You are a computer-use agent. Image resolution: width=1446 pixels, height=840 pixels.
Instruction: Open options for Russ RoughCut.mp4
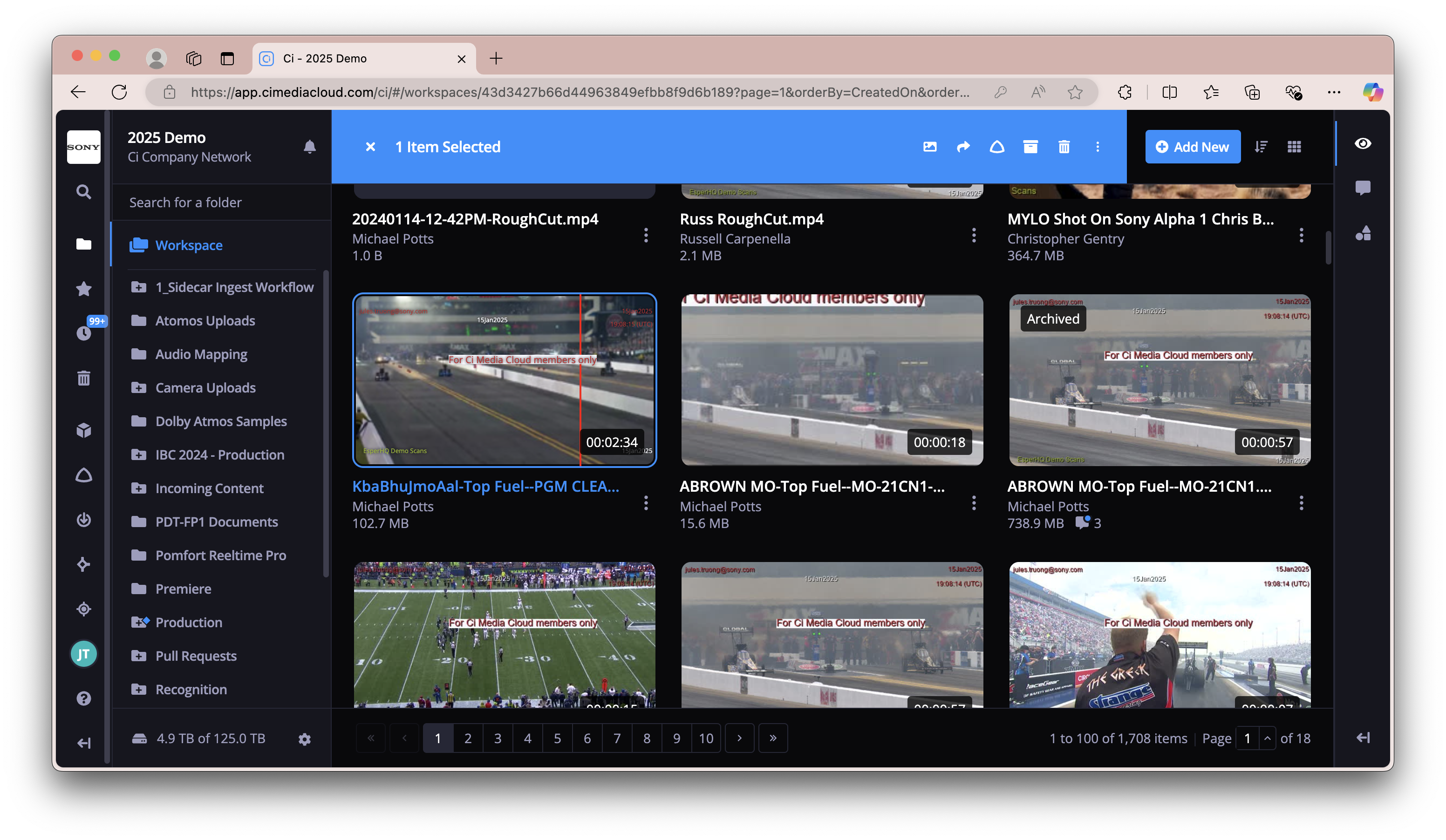(974, 235)
